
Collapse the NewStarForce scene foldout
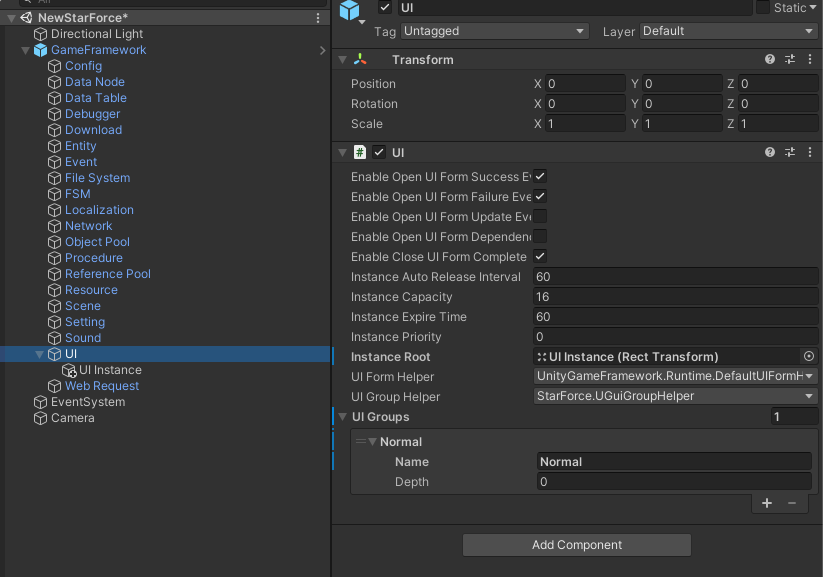pyautogui.click(x=11, y=18)
